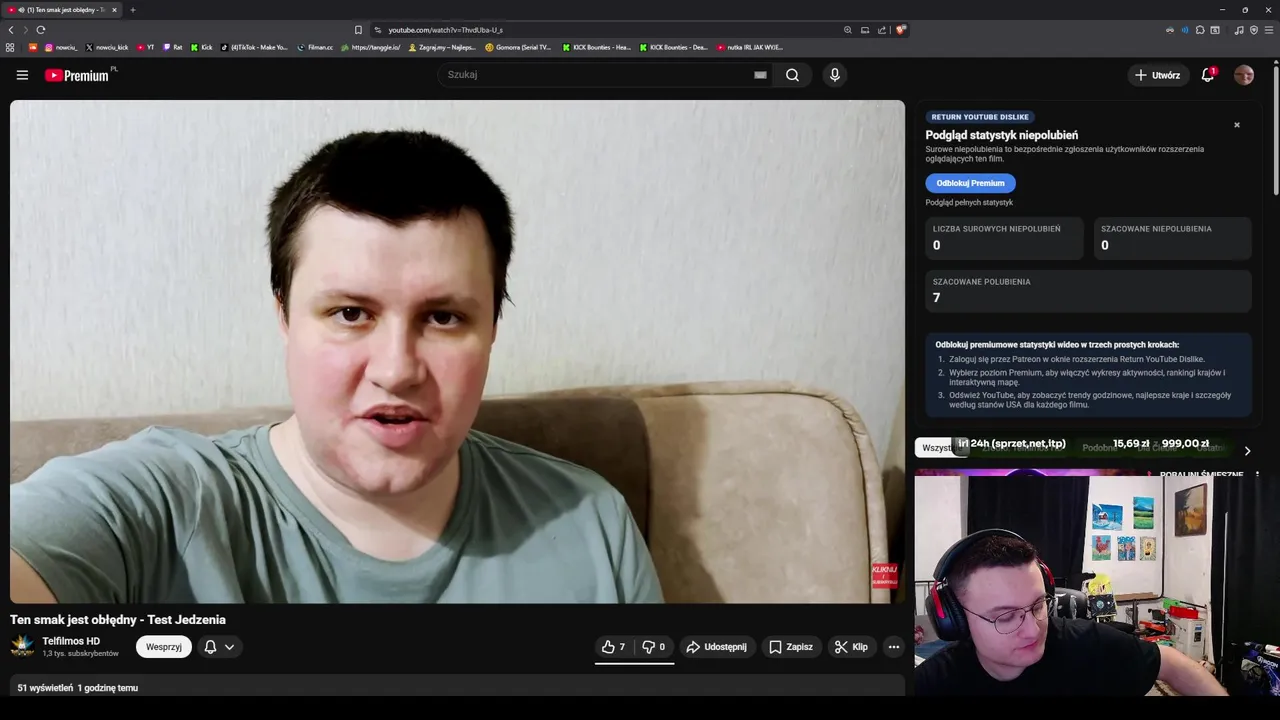Open the on-screen keyboard in search box
This screenshot has height=720, width=1280.
pyautogui.click(x=760, y=75)
